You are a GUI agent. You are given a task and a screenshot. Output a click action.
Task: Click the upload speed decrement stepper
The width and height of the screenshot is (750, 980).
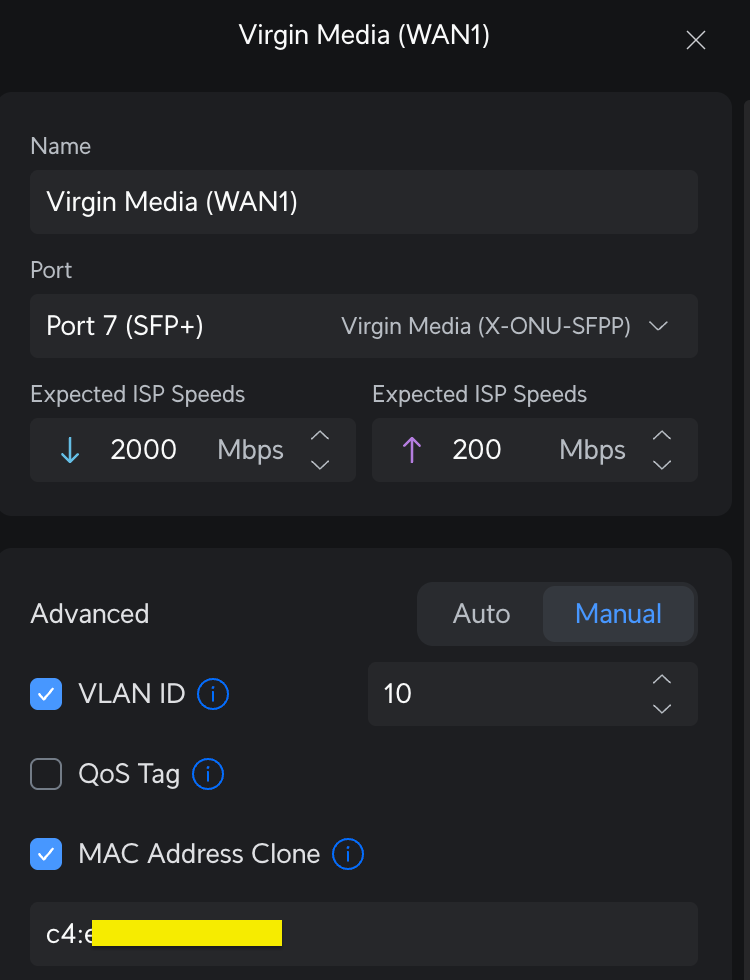pyautogui.click(x=662, y=464)
